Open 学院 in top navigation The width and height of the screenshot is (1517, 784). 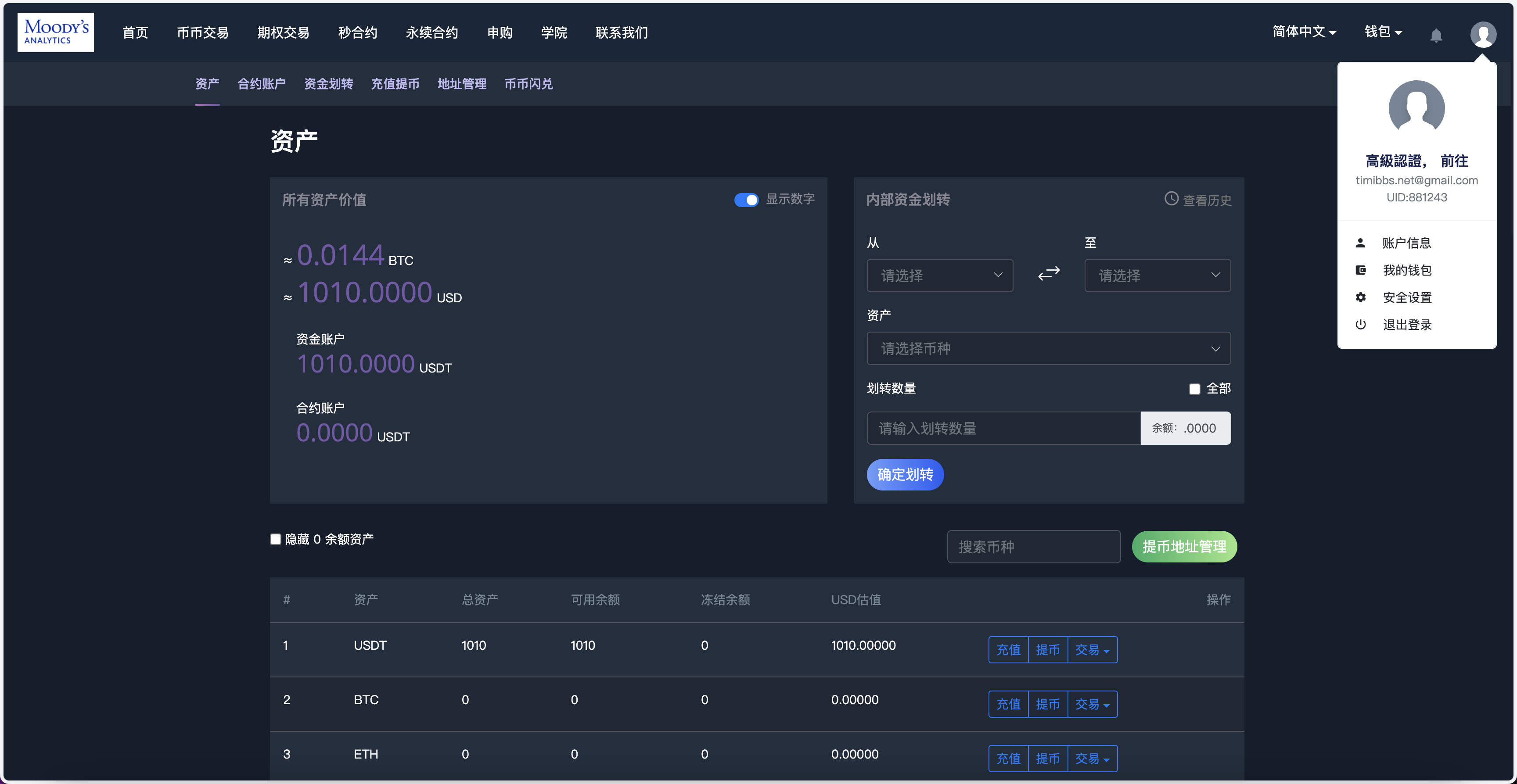point(554,32)
